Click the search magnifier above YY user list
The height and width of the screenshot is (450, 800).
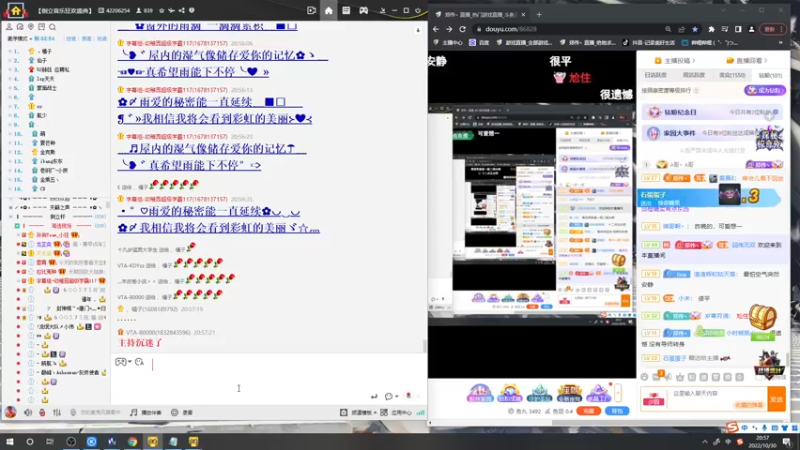[52, 27]
